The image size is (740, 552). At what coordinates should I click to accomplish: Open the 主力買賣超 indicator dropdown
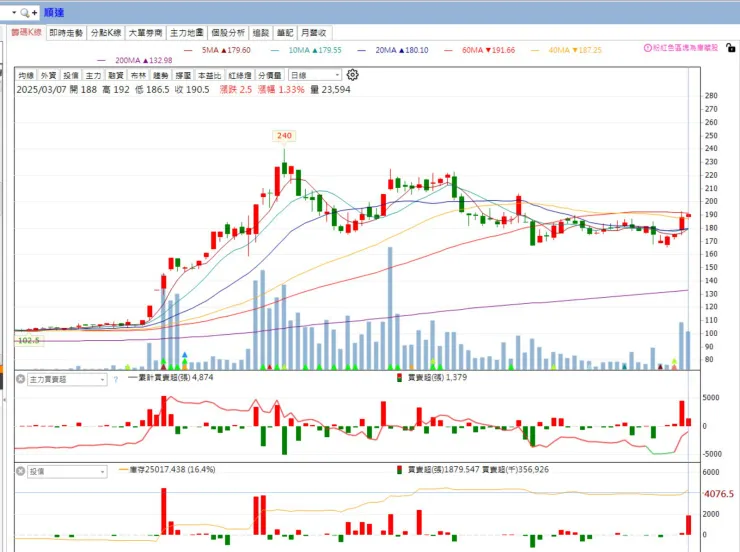click(67, 379)
